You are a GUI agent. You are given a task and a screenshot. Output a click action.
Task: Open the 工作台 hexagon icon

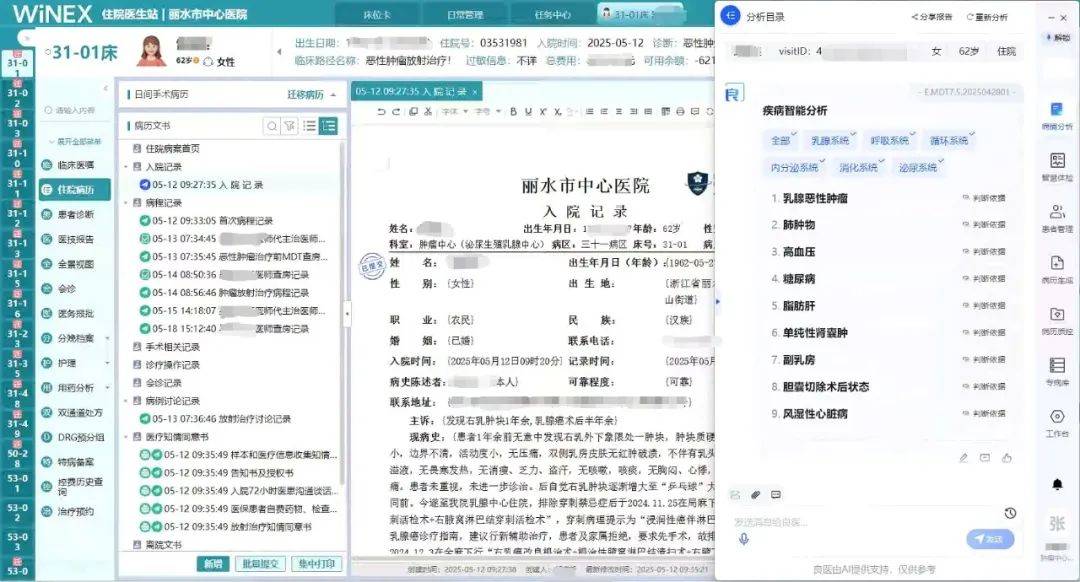[x=1057, y=422]
